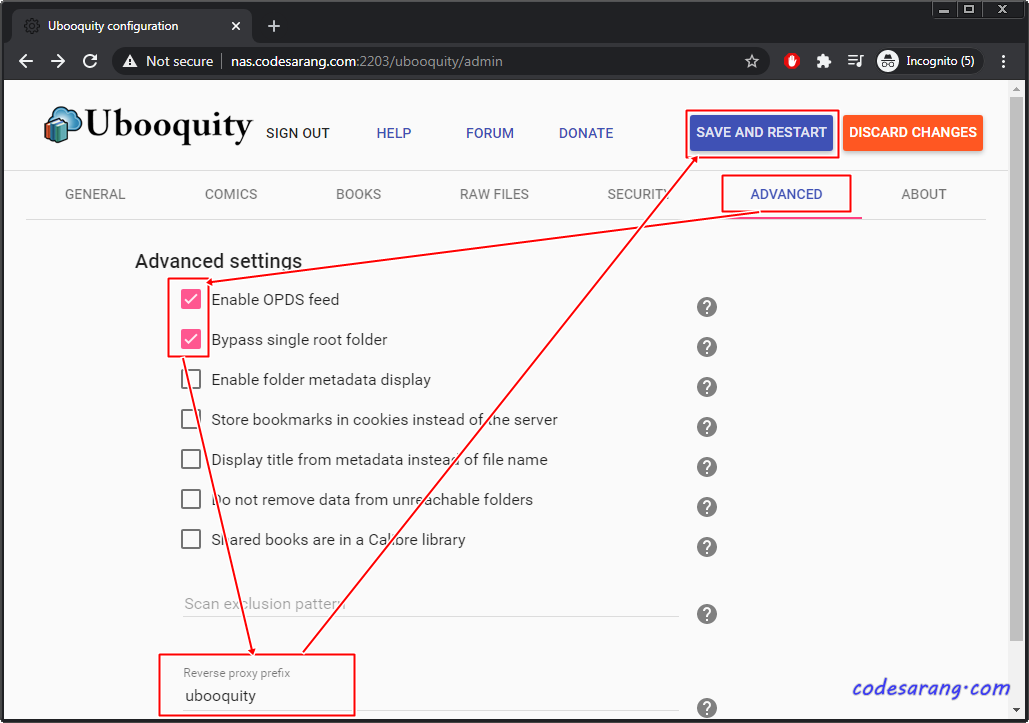Show help for unreachable folders option
This screenshot has width=1029, height=723.
(707, 506)
